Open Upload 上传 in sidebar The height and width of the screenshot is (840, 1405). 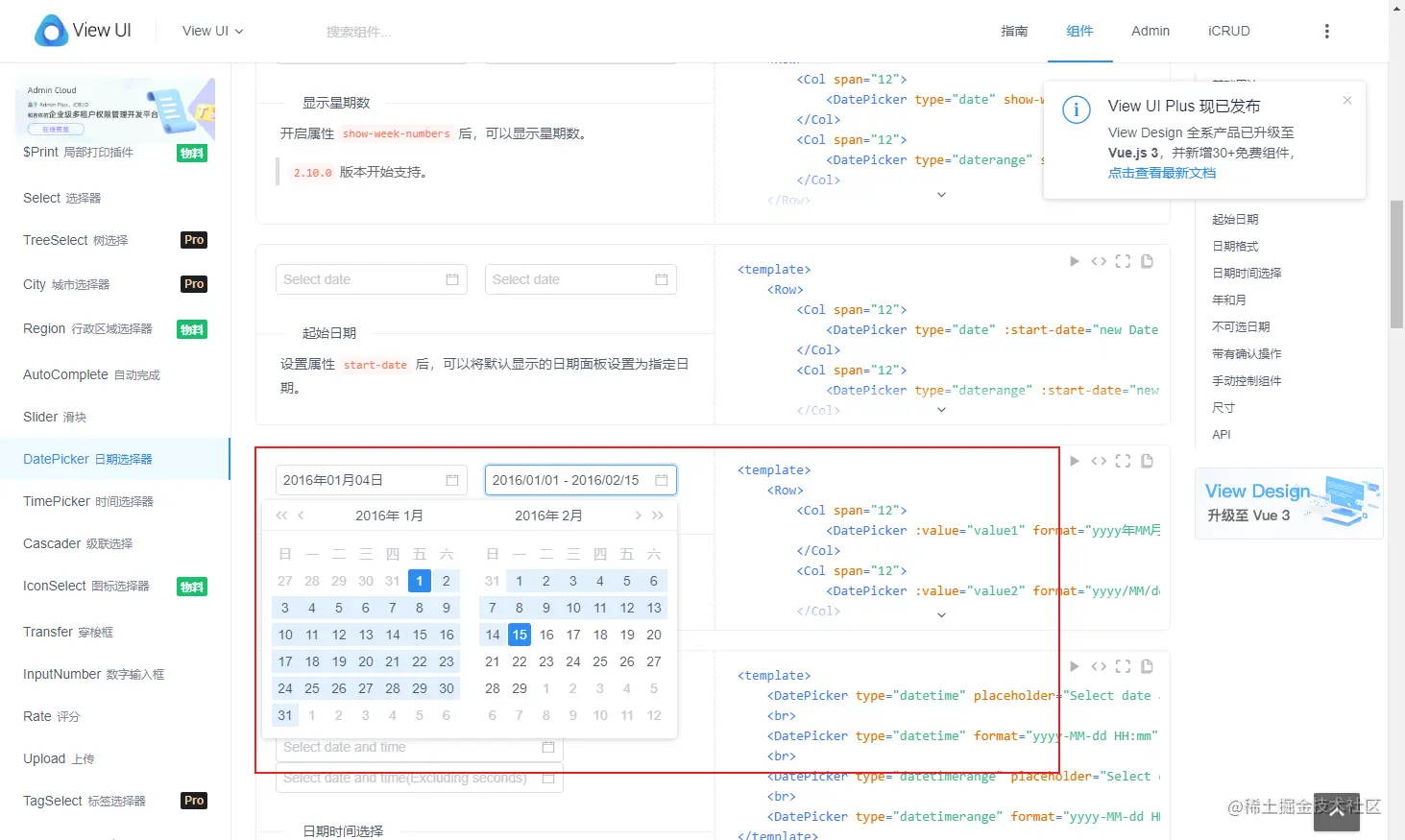pyautogui.click(x=115, y=758)
